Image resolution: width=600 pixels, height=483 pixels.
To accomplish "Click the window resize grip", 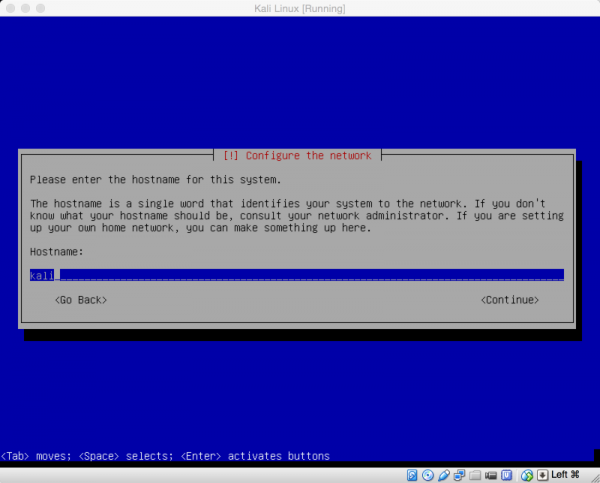I will [x=594, y=478].
